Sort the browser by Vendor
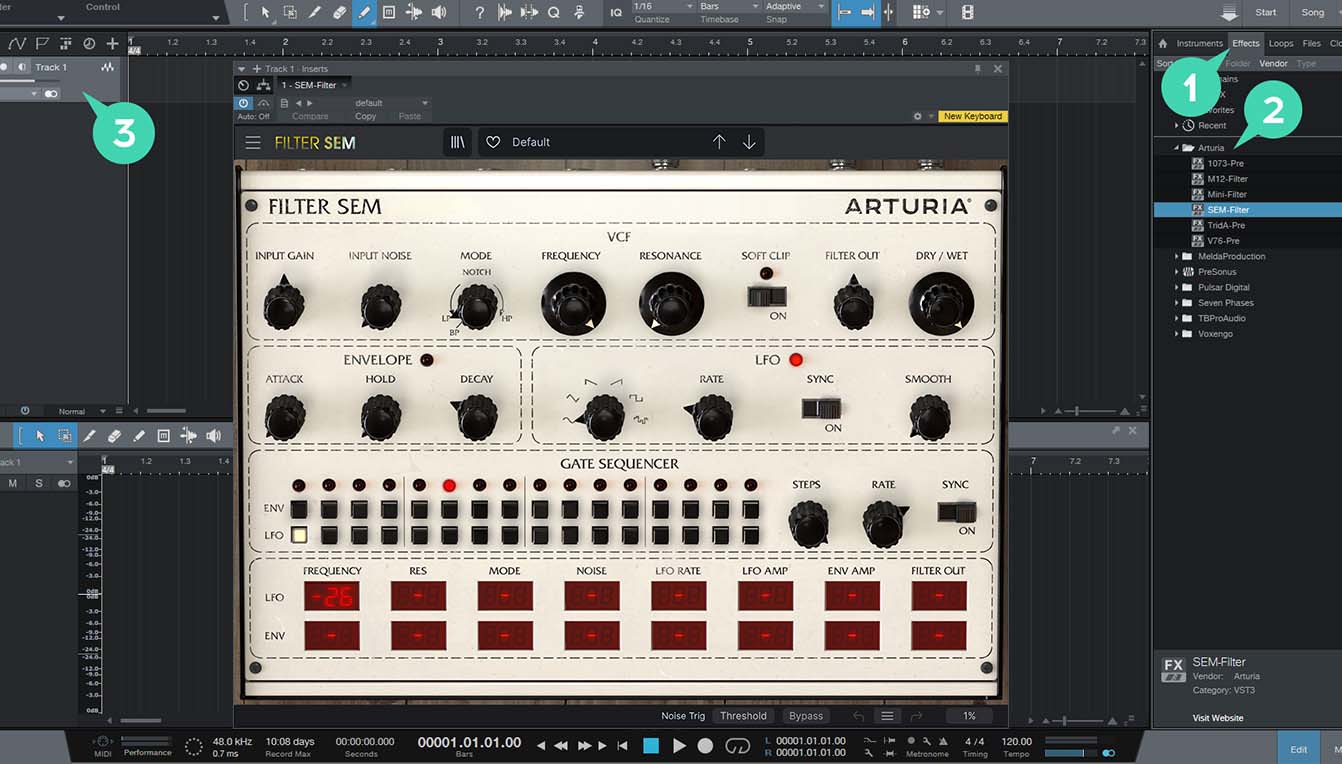This screenshot has width=1342, height=764. click(x=1273, y=63)
